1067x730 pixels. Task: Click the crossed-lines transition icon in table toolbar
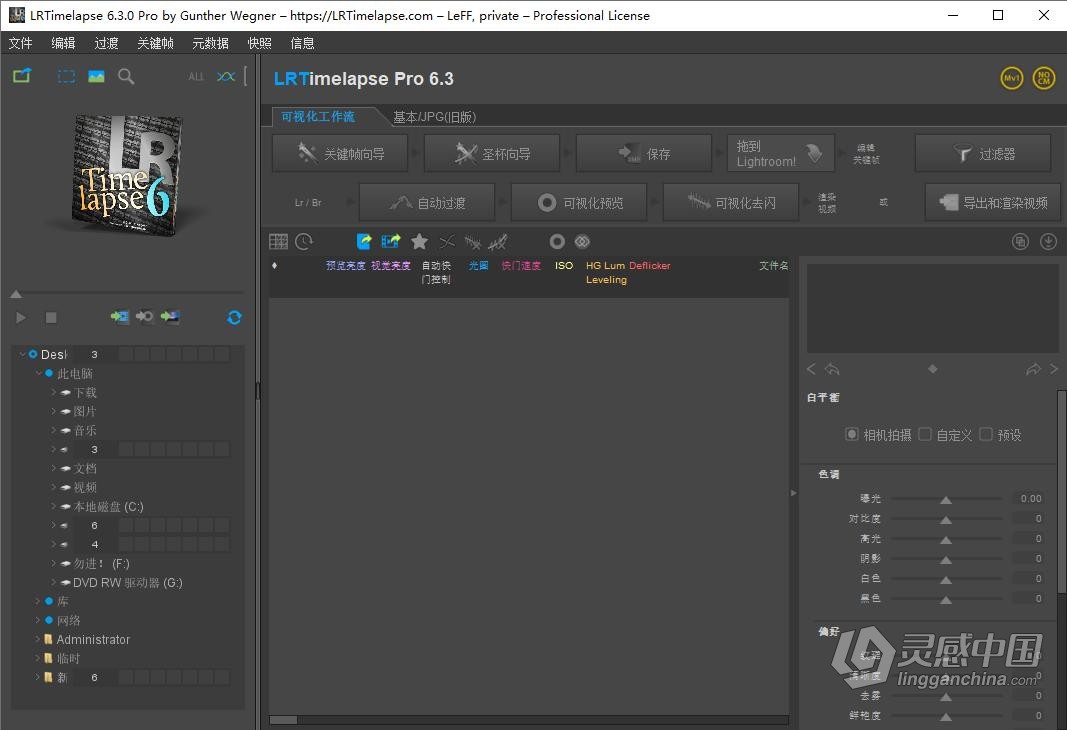coord(447,242)
